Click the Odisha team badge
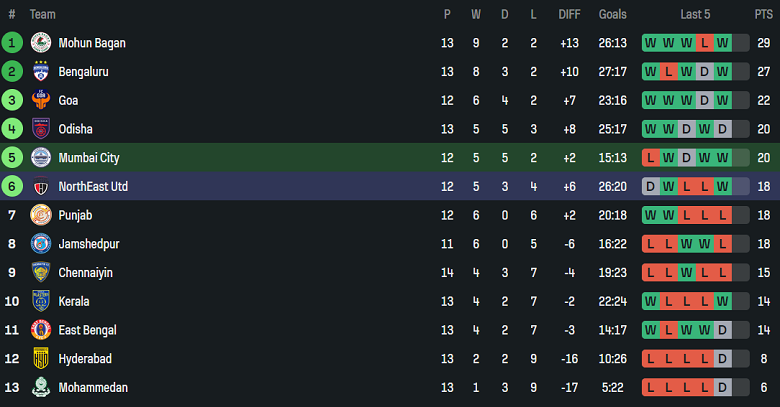The width and height of the screenshot is (780, 407). [x=41, y=129]
